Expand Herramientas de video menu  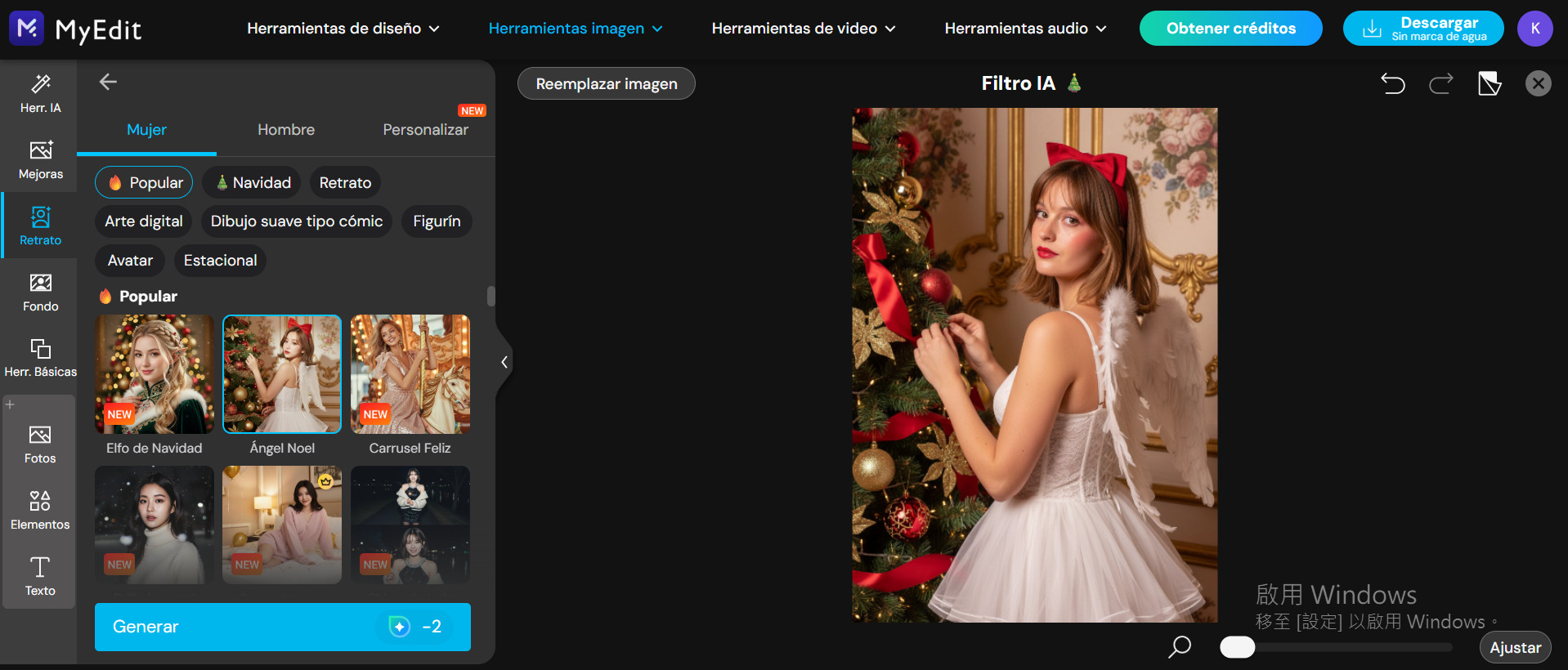coord(804,29)
